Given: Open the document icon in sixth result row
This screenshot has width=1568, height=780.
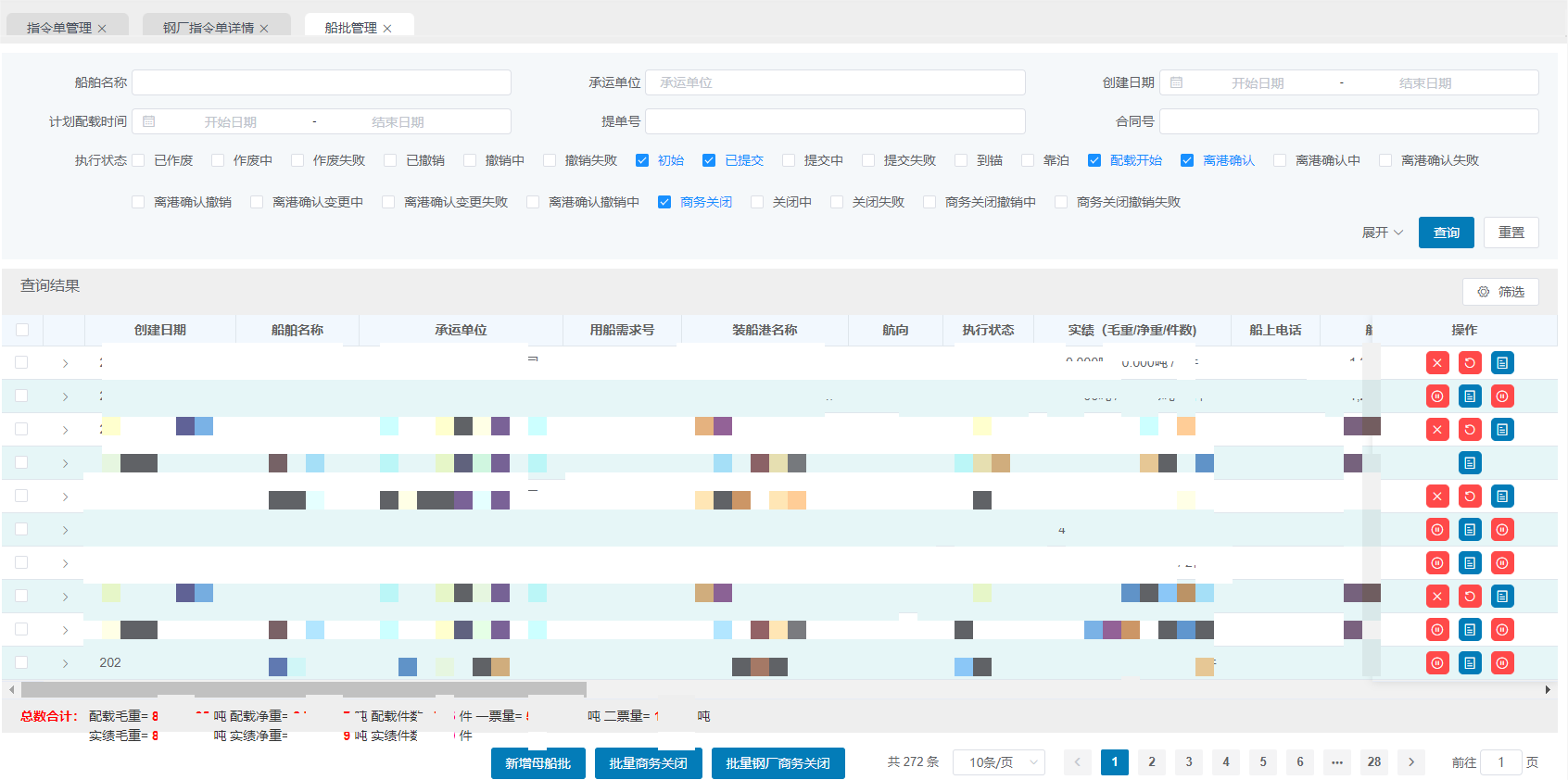Looking at the screenshot, I should (1470, 530).
